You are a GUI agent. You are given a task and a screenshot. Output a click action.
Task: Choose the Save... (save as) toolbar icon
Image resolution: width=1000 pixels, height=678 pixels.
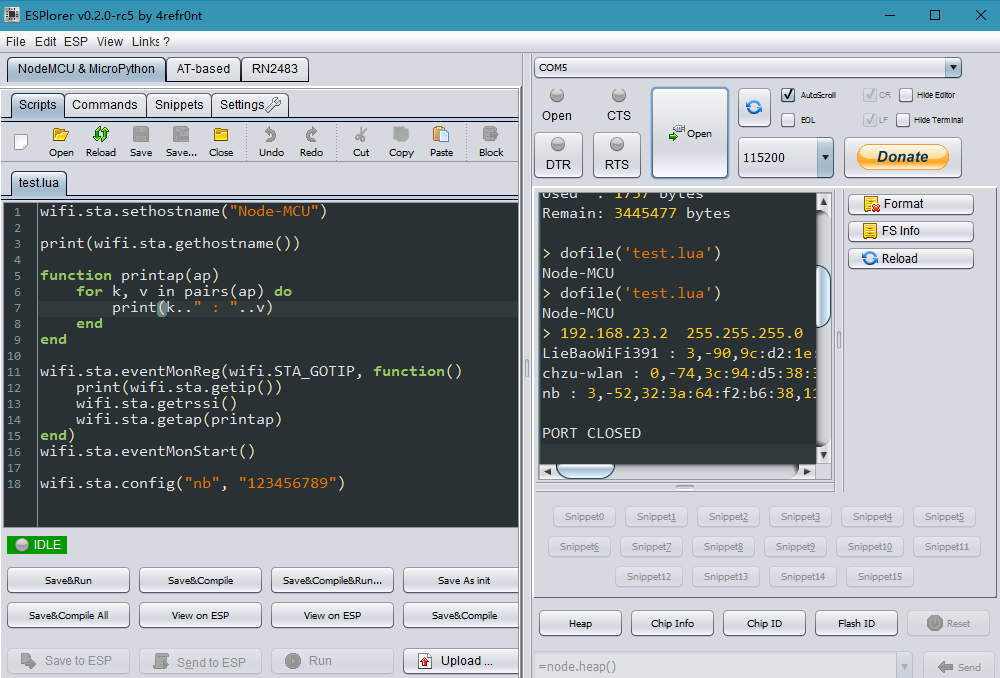[x=181, y=142]
